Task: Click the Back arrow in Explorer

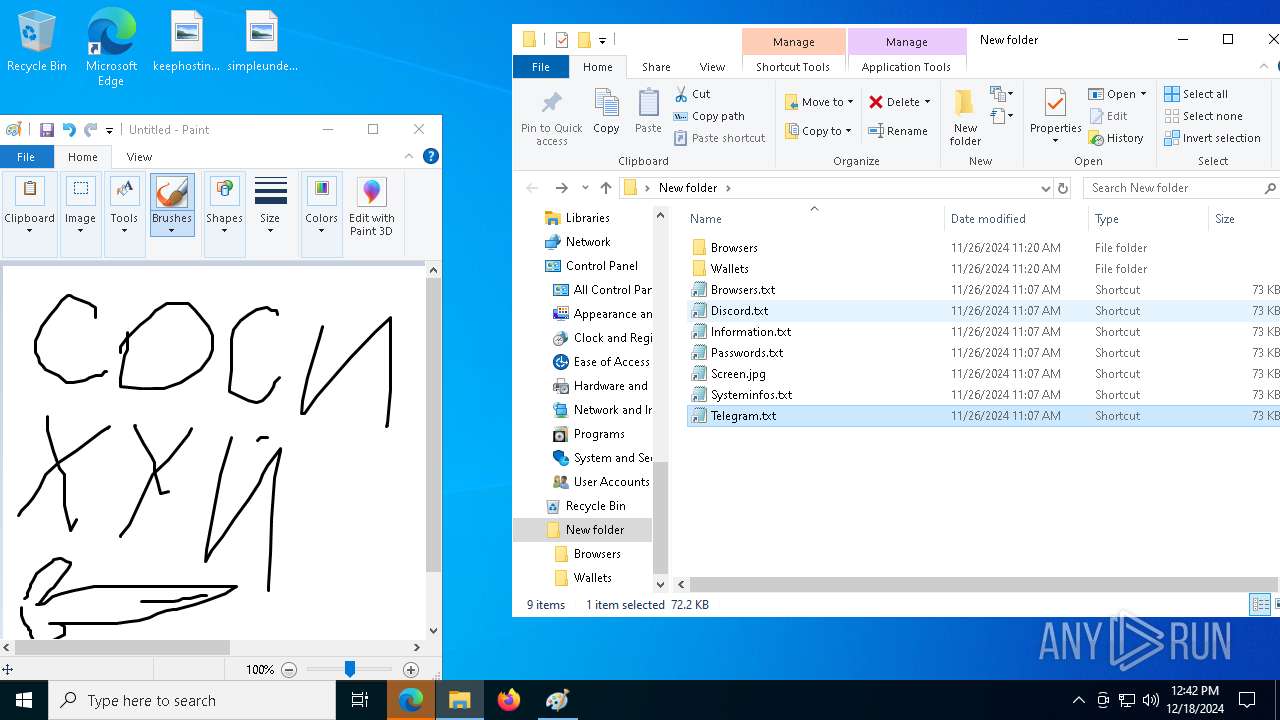Action: coord(532,188)
